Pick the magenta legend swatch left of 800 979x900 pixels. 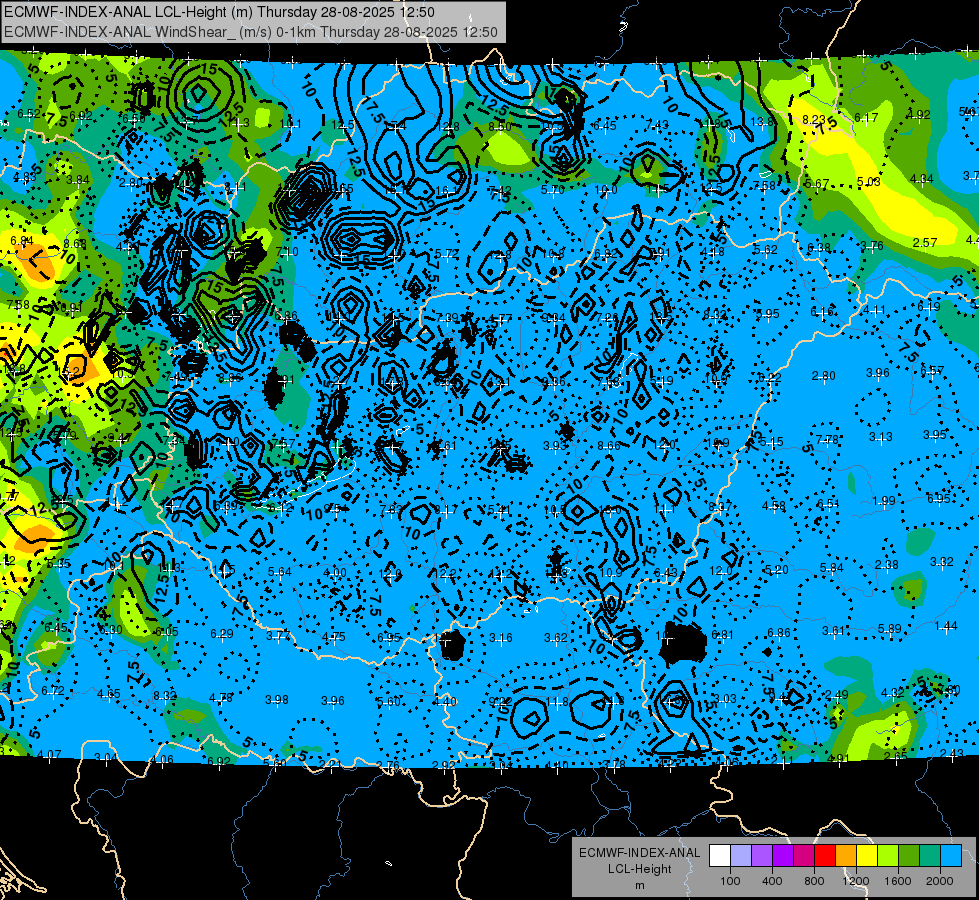(x=804, y=856)
